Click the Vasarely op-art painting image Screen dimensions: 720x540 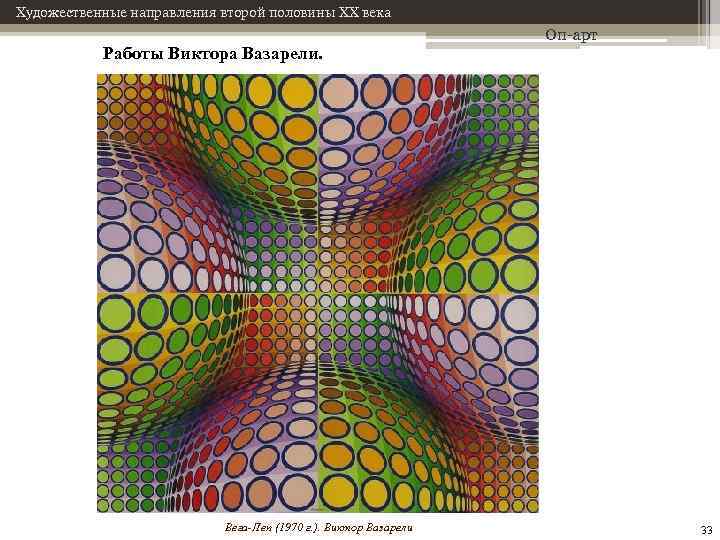[318, 293]
